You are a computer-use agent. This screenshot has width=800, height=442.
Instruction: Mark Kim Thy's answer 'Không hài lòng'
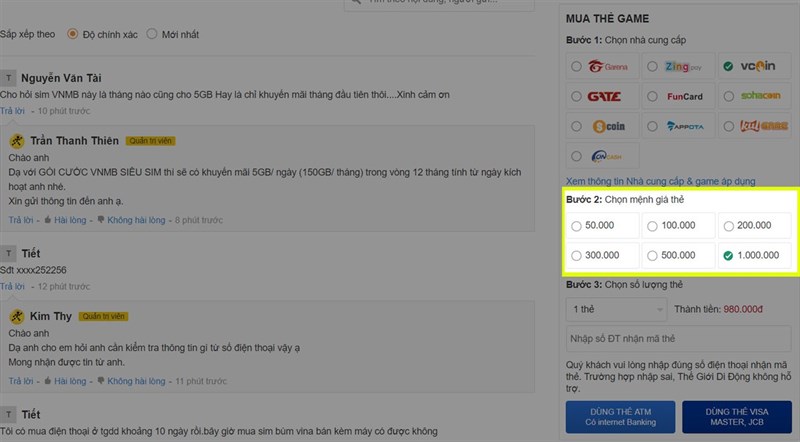pyautogui.click(x=131, y=381)
